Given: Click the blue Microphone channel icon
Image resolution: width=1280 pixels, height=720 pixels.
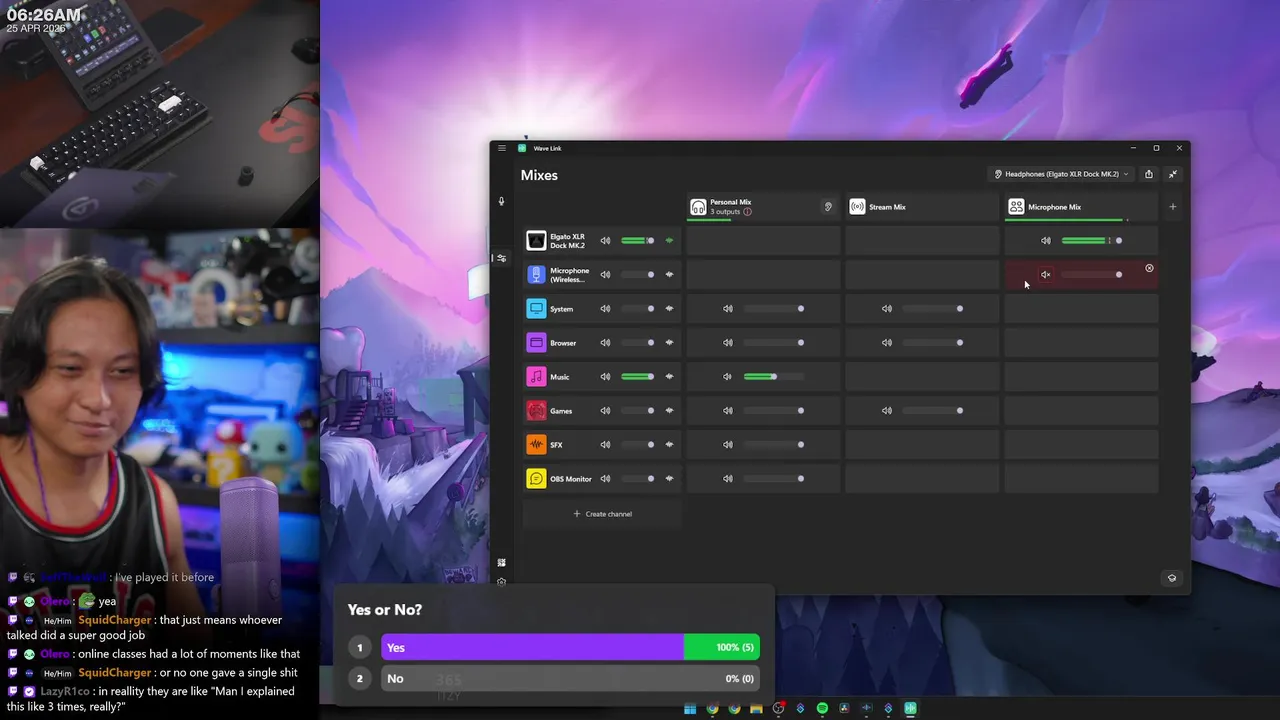Looking at the screenshot, I should coord(536,275).
